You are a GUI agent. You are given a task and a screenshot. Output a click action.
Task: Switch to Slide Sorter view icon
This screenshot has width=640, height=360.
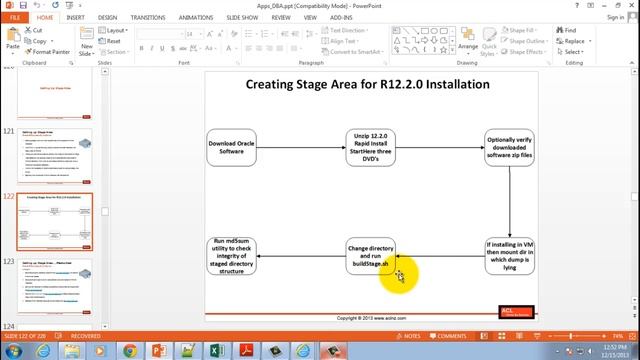pyautogui.click(x=502, y=336)
